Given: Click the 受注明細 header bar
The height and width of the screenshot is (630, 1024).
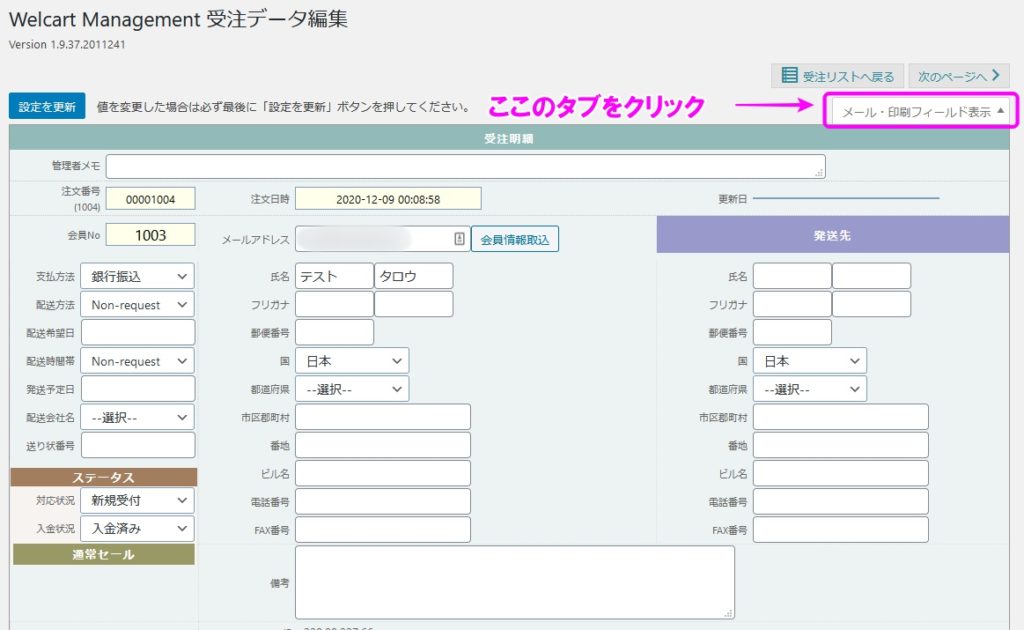Looking at the screenshot, I should (509, 138).
